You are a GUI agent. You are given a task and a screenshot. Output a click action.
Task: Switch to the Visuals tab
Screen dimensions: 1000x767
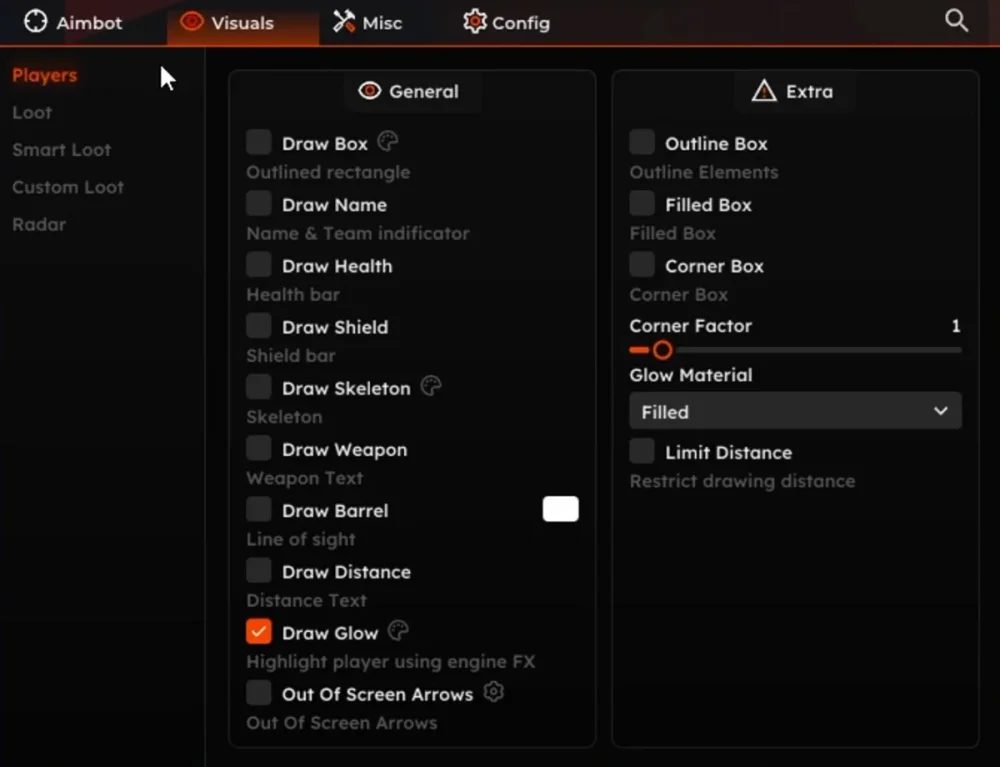(228, 22)
